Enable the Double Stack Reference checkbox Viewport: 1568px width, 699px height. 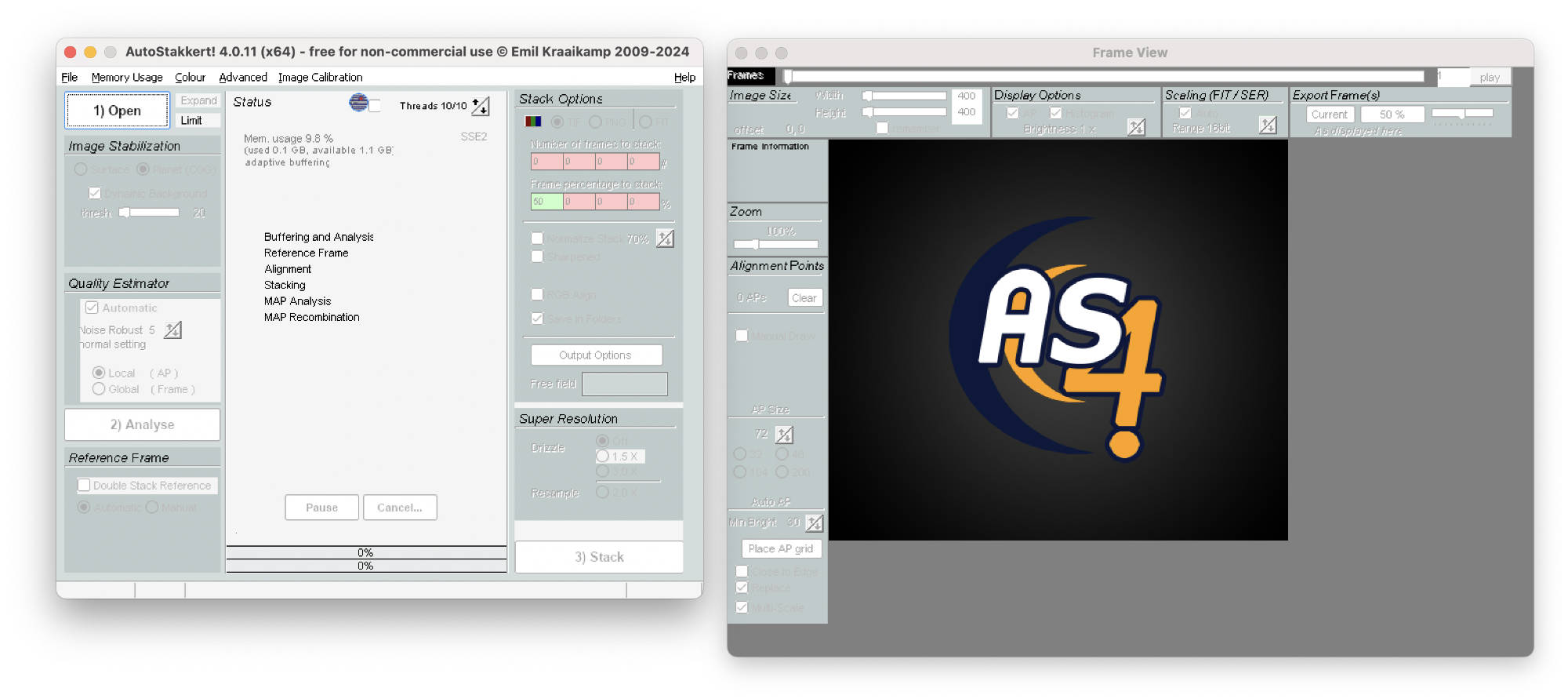point(84,485)
